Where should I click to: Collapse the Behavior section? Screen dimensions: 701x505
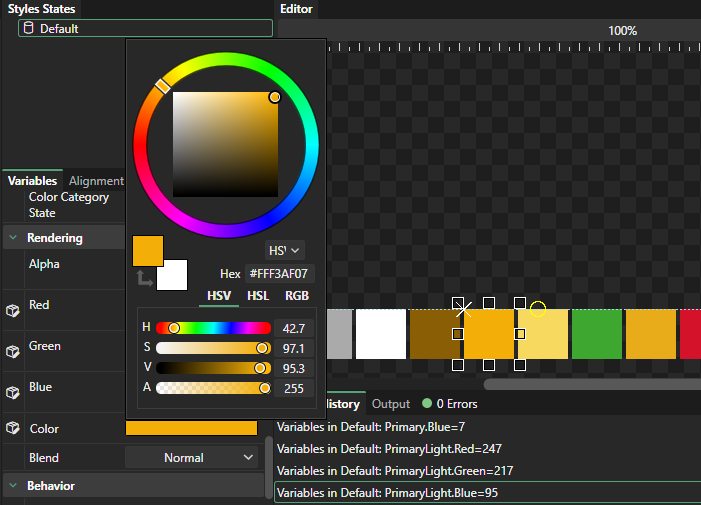click(x=14, y=486)
